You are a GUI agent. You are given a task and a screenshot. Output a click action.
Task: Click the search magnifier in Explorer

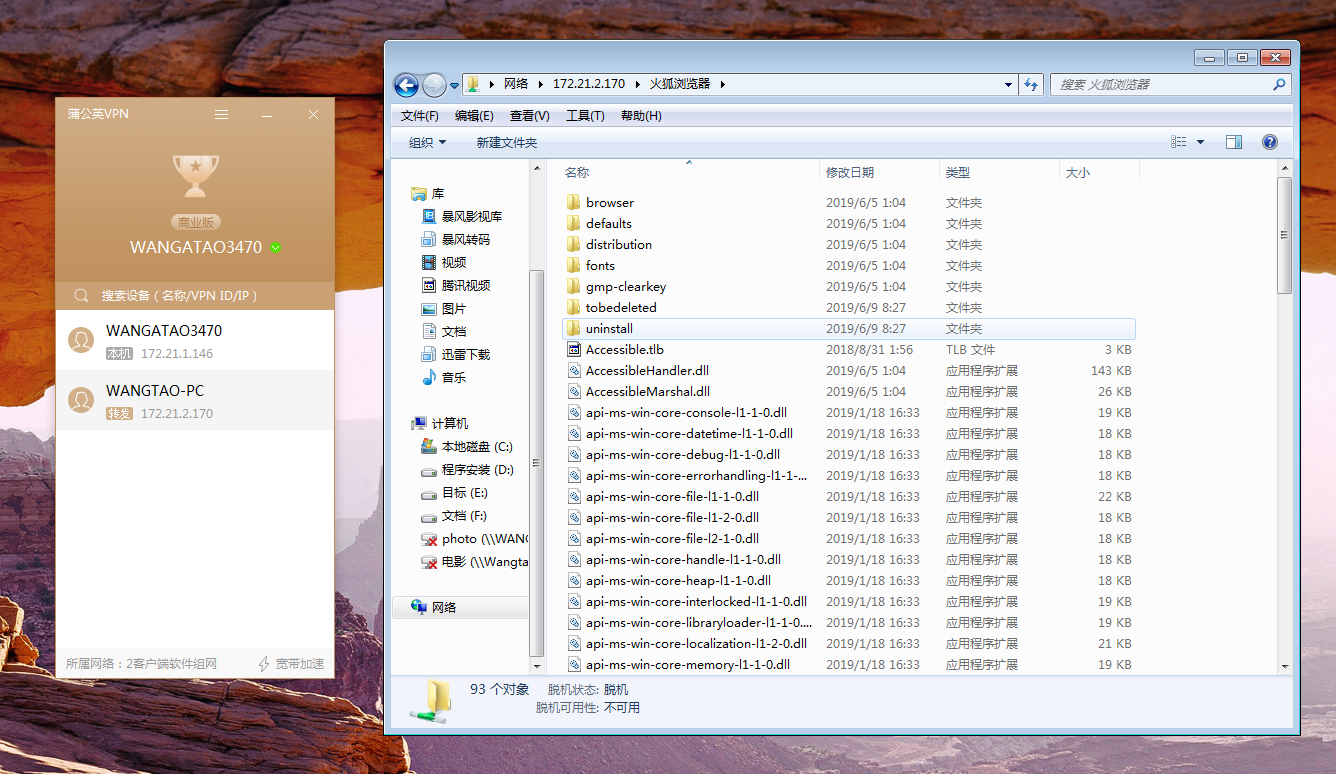pos(1280,85)
